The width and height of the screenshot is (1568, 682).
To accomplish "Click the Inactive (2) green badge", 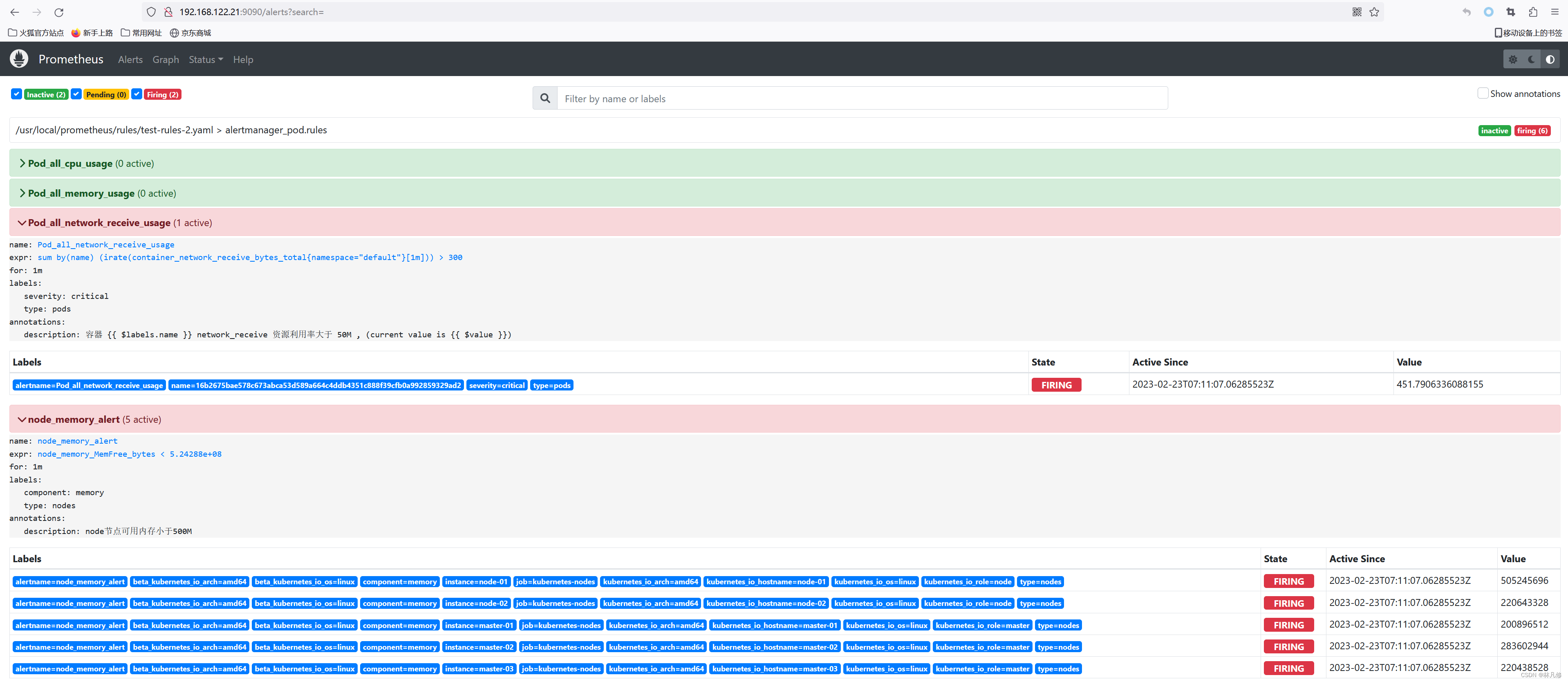I will [x=46, y=94].
